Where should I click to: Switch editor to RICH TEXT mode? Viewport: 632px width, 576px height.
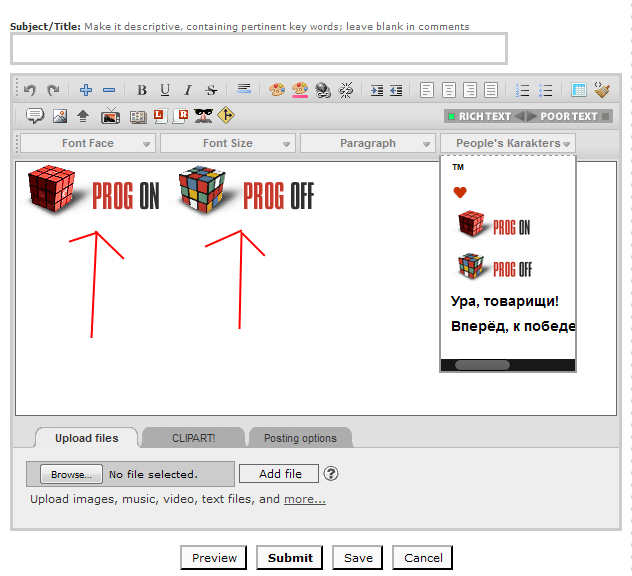pos(479,116)
